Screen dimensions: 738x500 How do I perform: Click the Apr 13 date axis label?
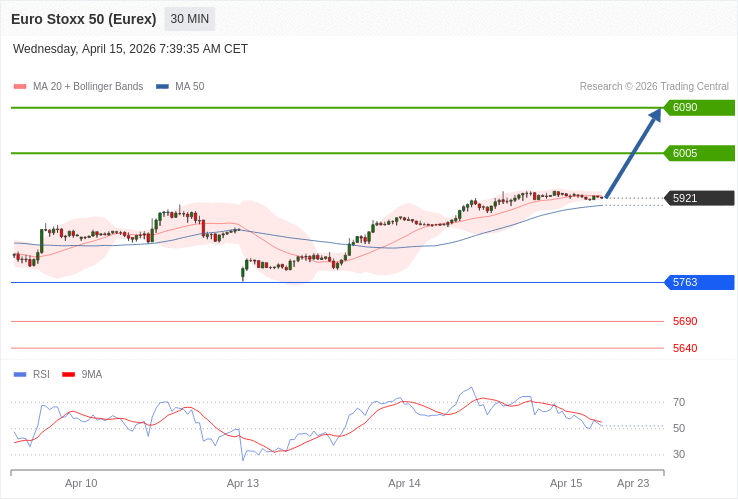coord(243,483)
